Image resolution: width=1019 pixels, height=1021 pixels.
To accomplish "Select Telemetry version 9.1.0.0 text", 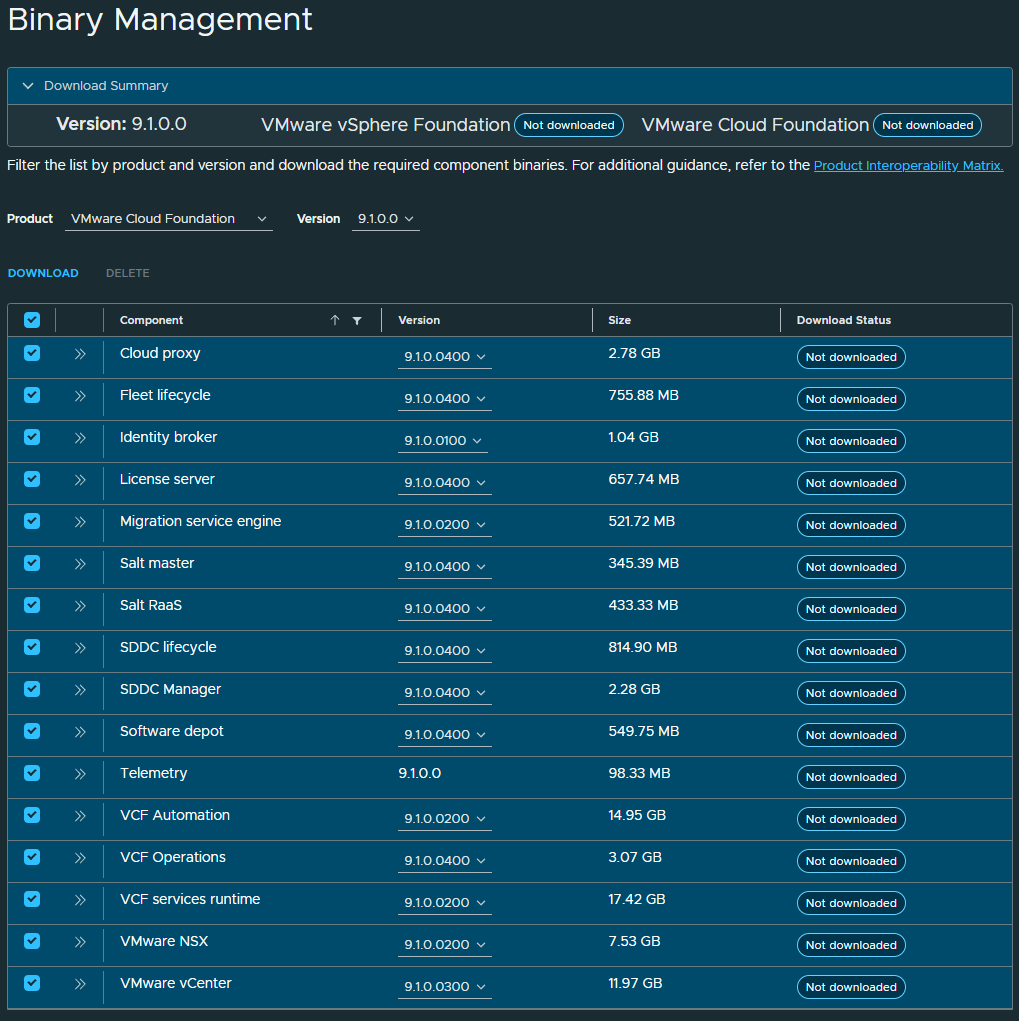I will tap(419, 774).
